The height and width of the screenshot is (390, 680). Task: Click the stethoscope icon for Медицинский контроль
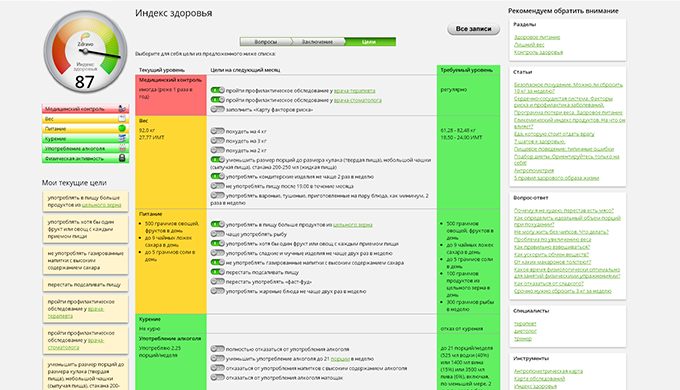[x=122, y=108]
